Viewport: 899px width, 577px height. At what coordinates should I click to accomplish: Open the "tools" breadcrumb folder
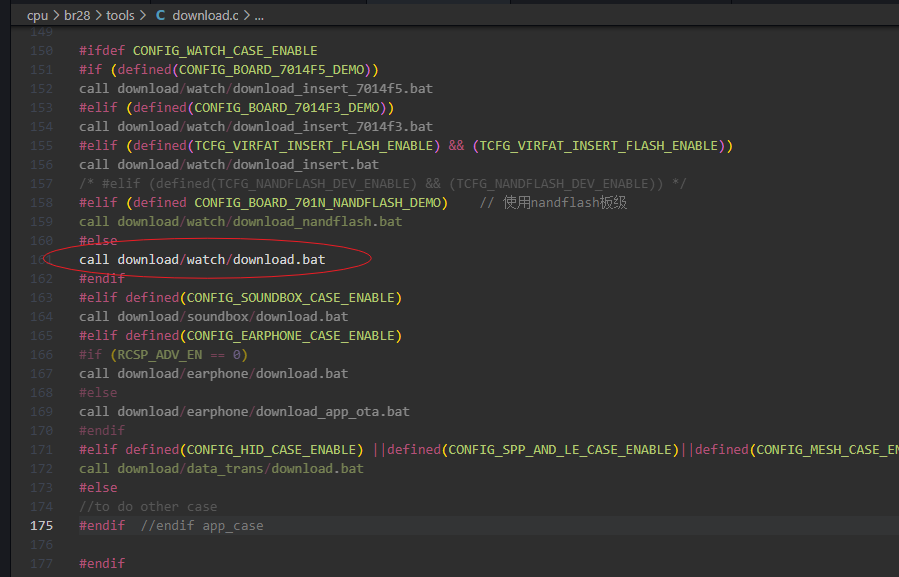tap(120, 15)
